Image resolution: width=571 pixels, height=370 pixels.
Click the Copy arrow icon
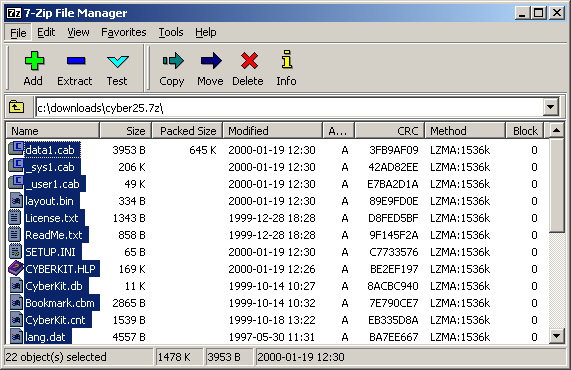(x=173, y=60)
